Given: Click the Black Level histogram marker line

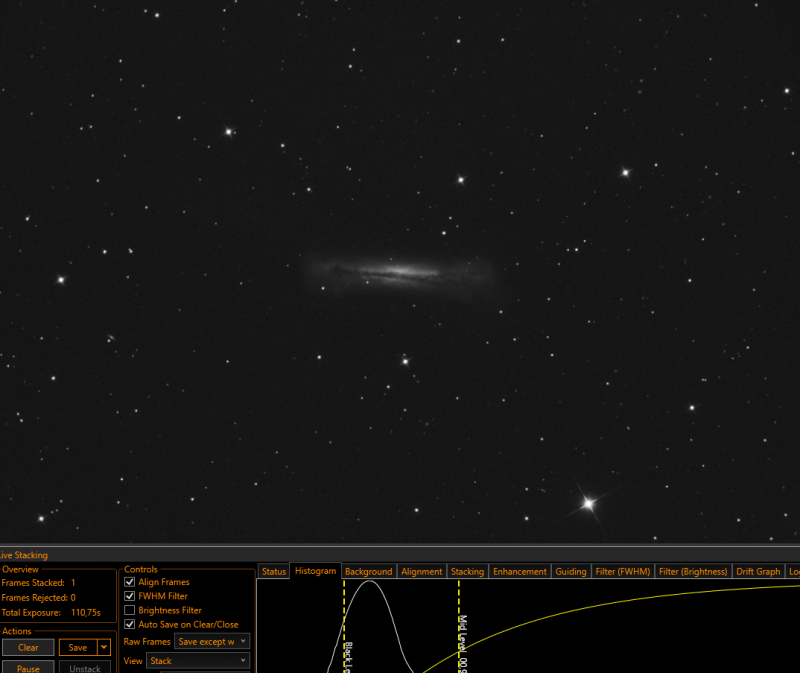Looking at the screenshot, I should point(344,626).
